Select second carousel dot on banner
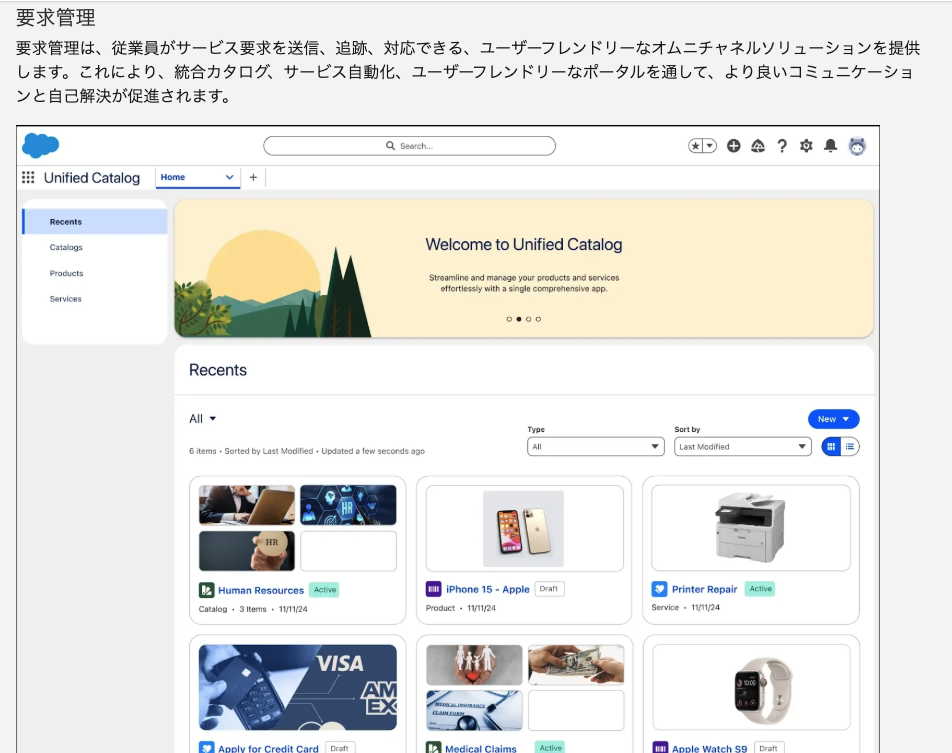 [x=518, y=319]
